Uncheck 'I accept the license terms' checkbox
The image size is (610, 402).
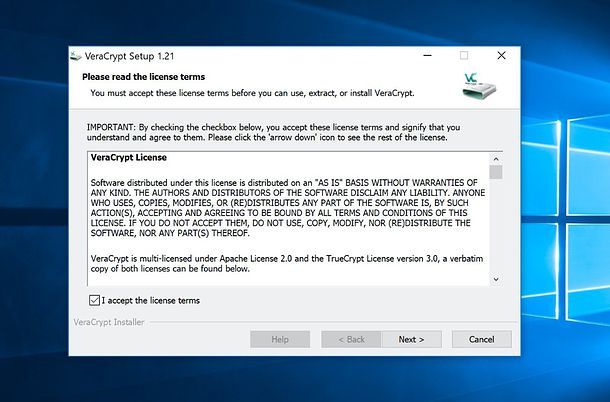click(x=94, y=300)
